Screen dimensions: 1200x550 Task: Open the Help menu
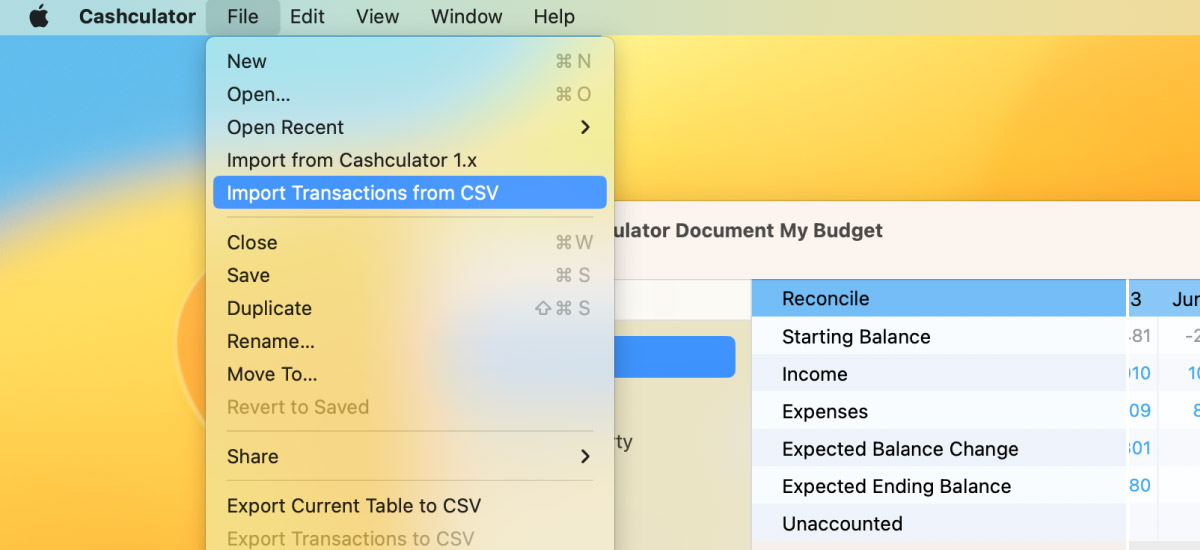tap(554, 17)
